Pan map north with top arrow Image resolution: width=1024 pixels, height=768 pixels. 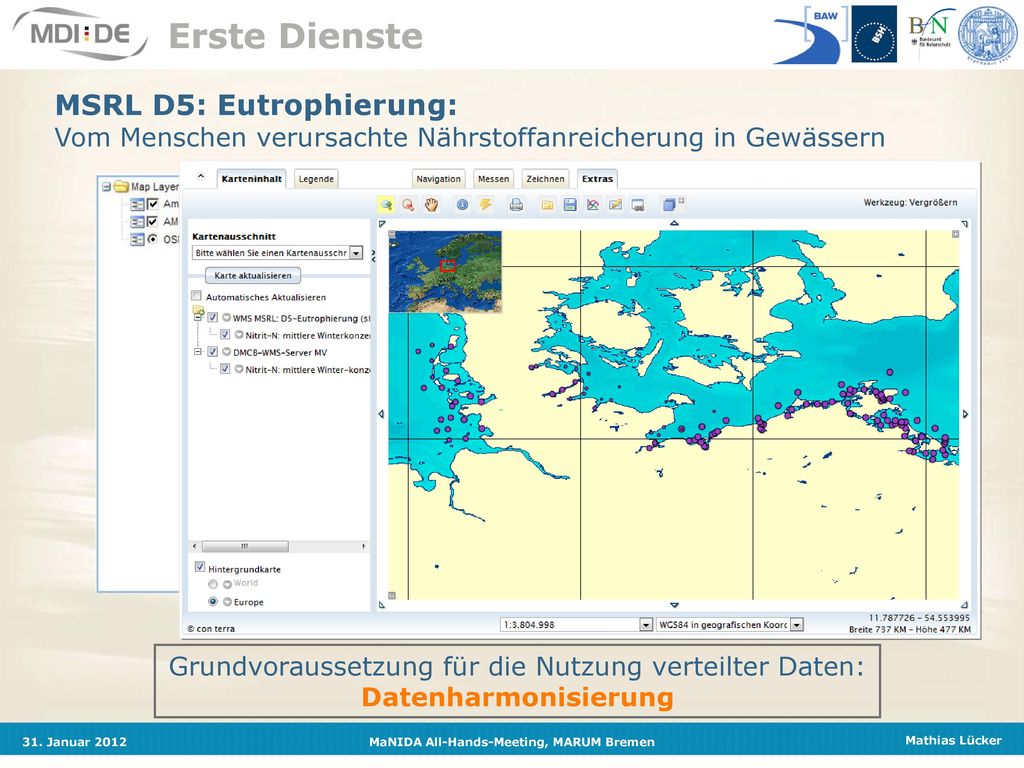point(674,223)
